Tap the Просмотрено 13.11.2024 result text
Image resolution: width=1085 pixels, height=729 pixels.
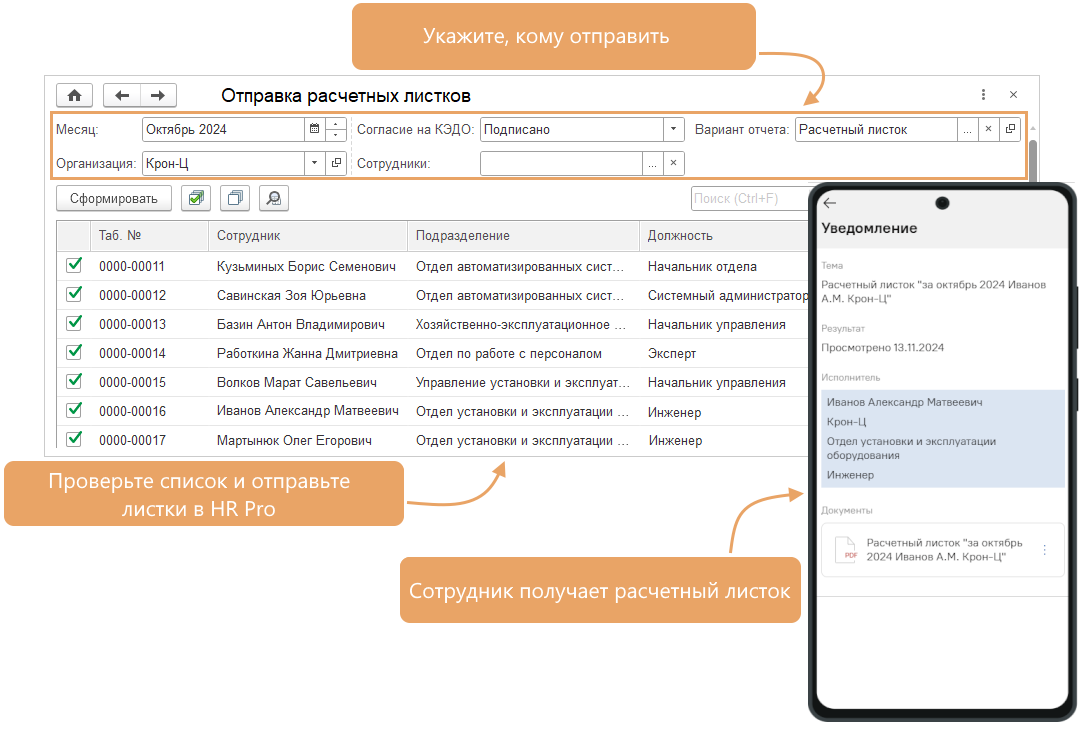[882, 347]
